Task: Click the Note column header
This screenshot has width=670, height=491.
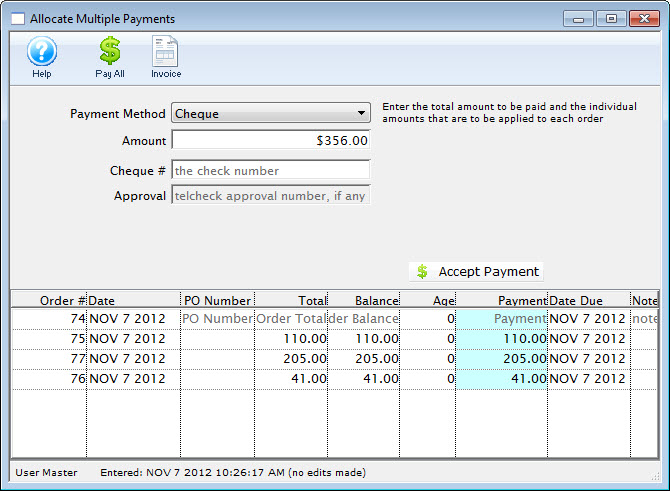Action: [644, 300]
